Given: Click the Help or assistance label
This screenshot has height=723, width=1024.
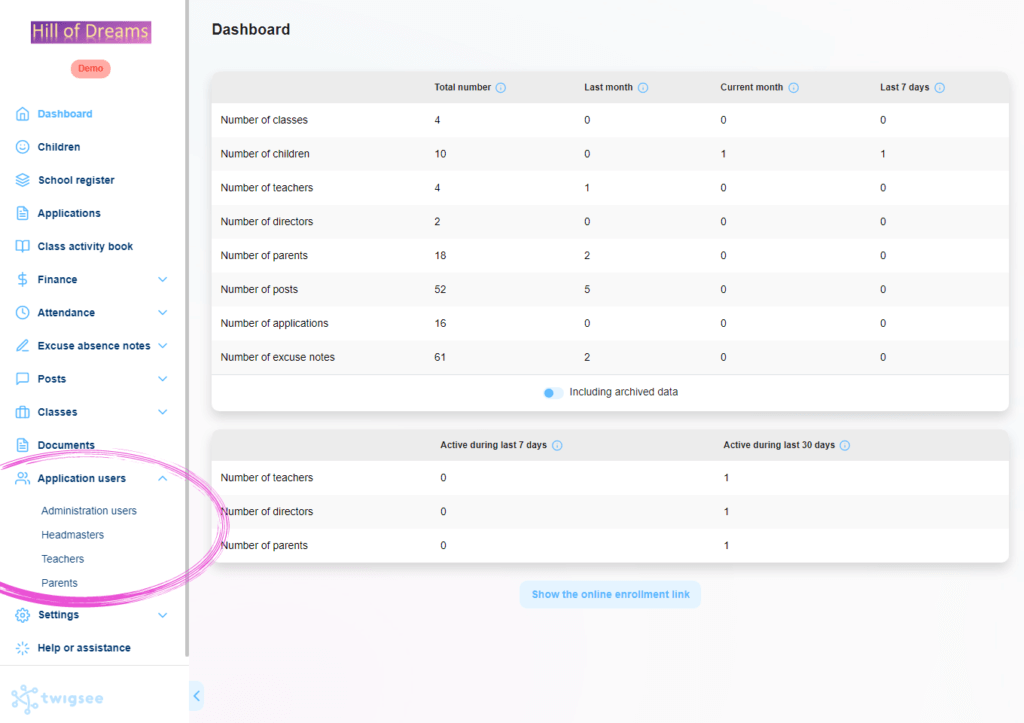Looking at the screenshot, I should coord(84,648).
